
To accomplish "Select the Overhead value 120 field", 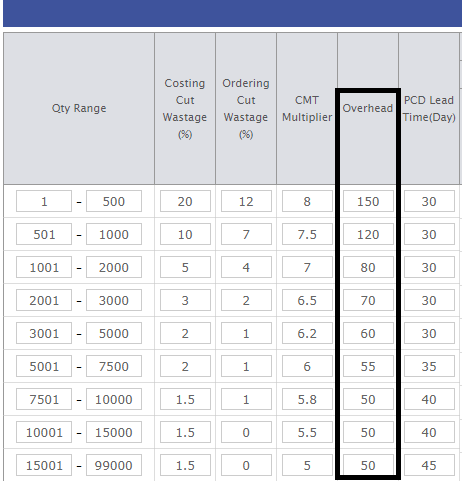I will click(368, 234).
